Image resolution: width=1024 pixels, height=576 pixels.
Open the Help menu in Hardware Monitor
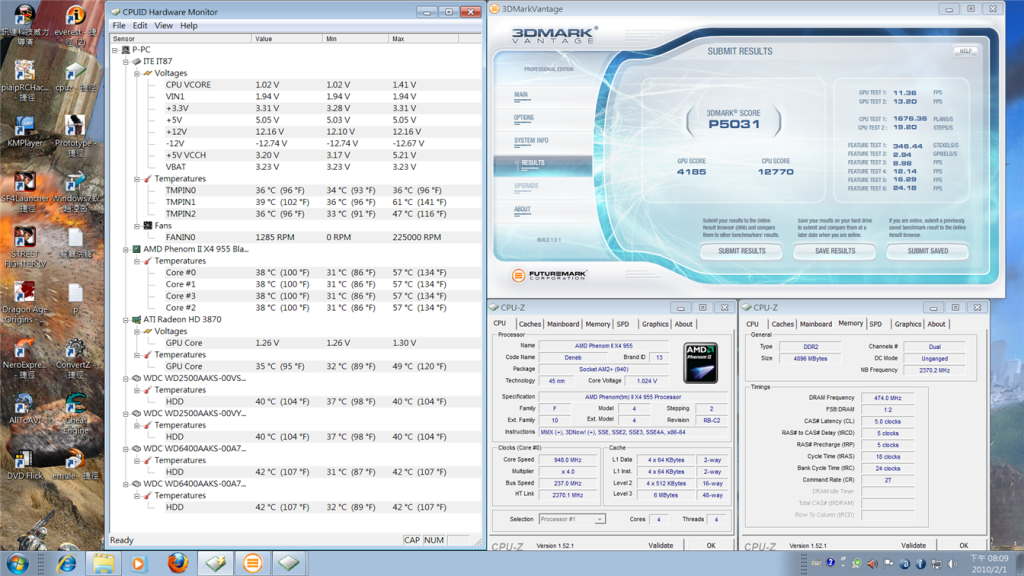(189, 25)
